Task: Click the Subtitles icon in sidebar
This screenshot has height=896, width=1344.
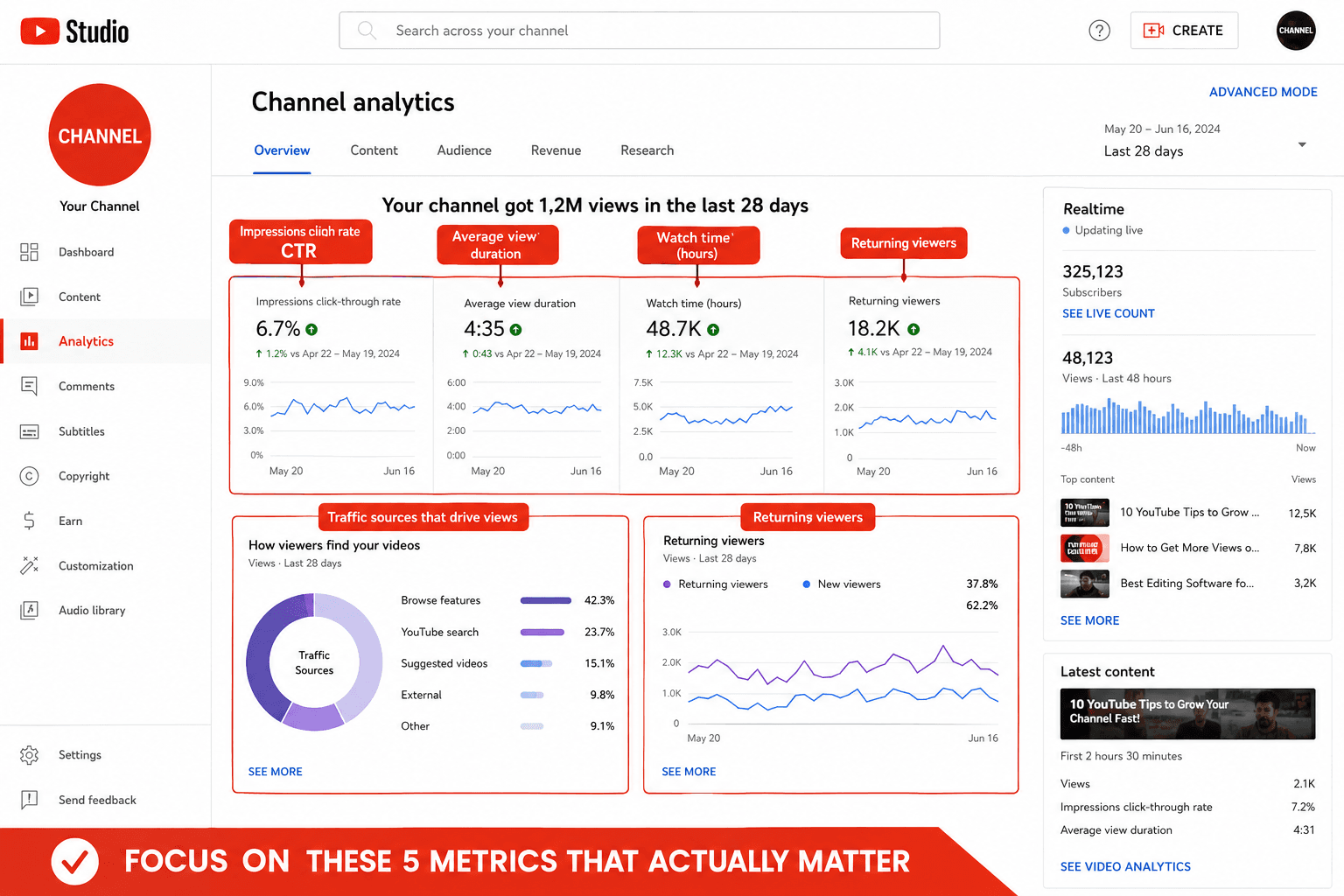Action: pos(29,431)
